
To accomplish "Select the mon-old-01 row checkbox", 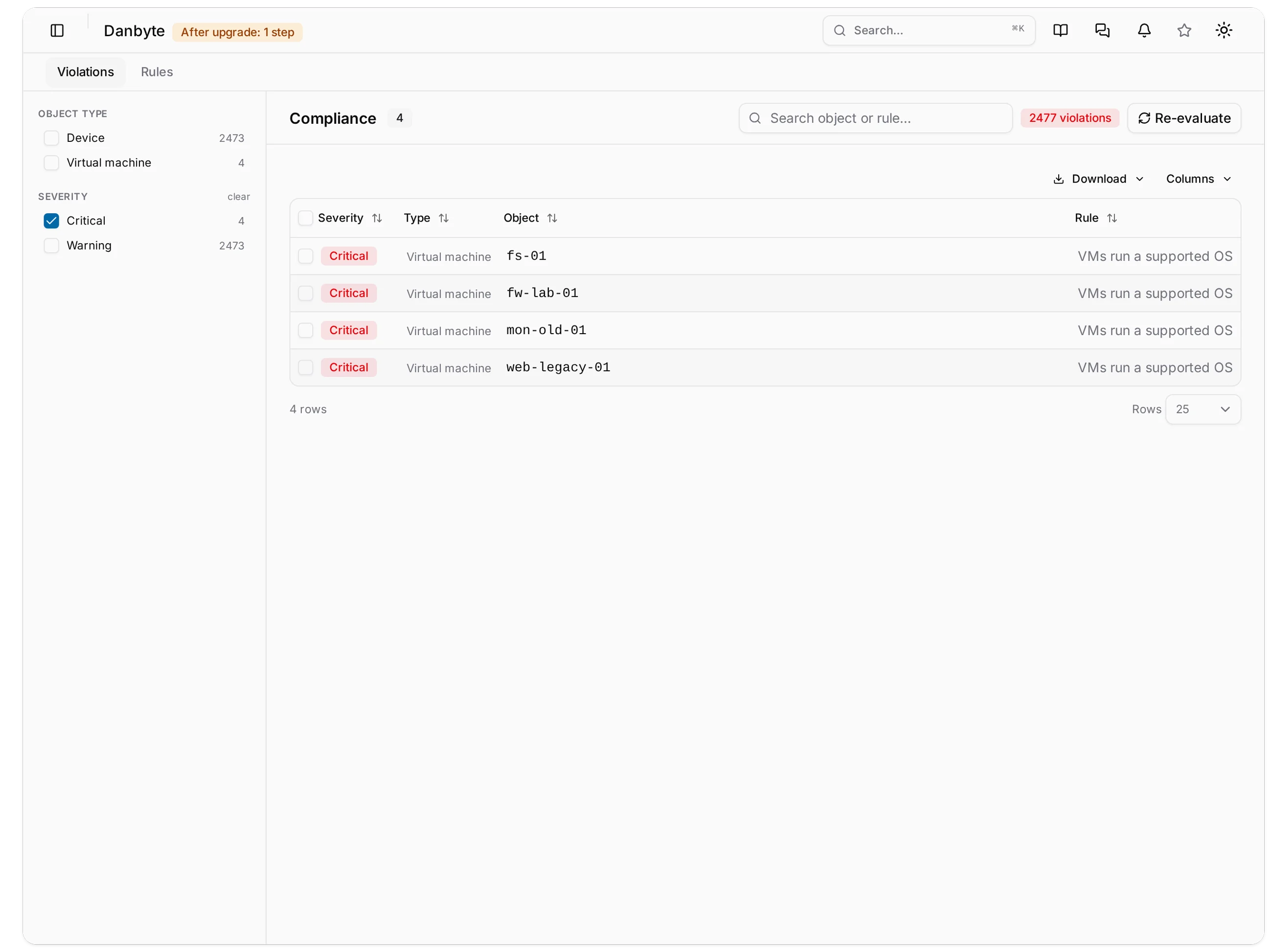I will [x=305, y=330].
